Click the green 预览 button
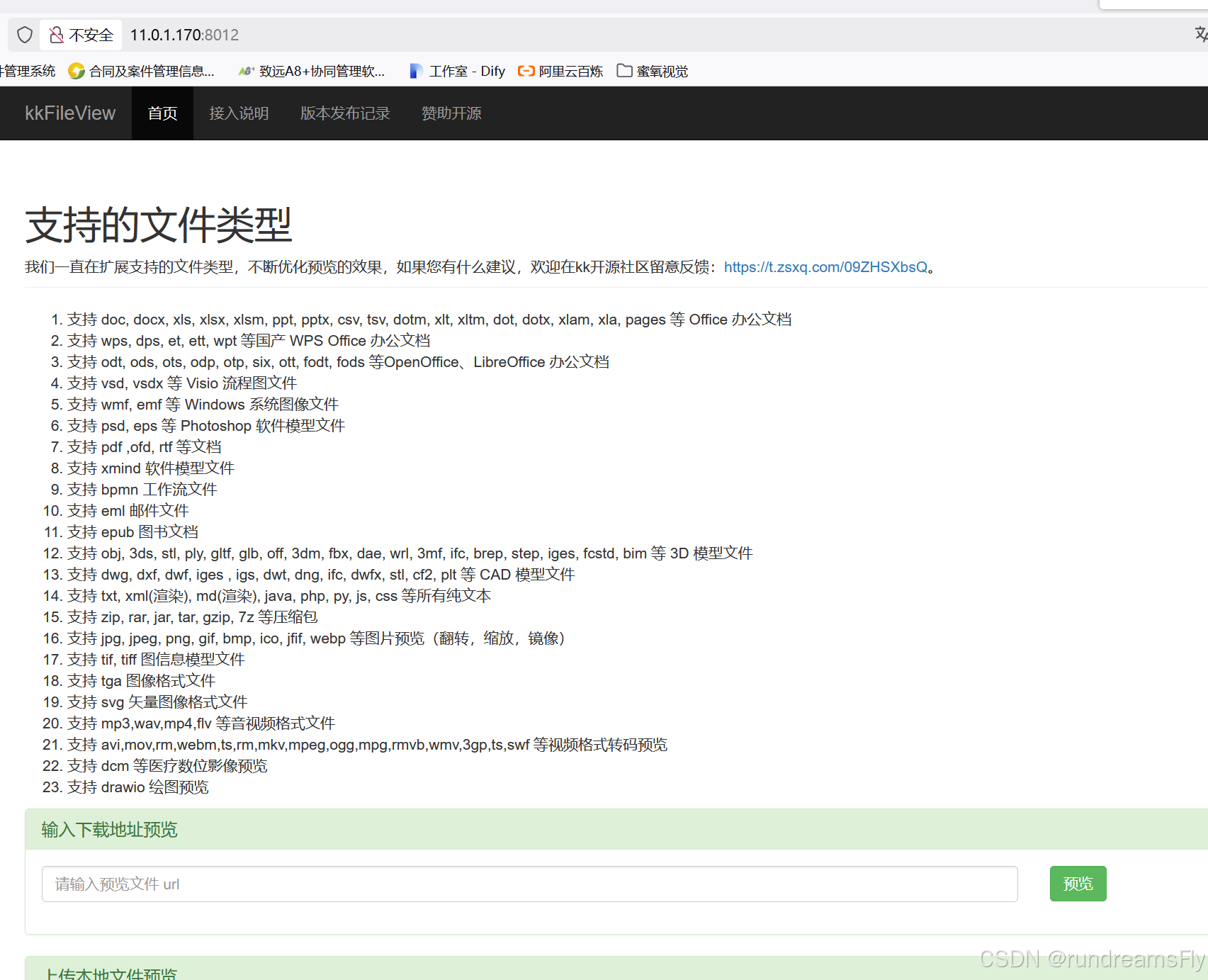This screenshot has height=980, width=1208. (1078, 884)
